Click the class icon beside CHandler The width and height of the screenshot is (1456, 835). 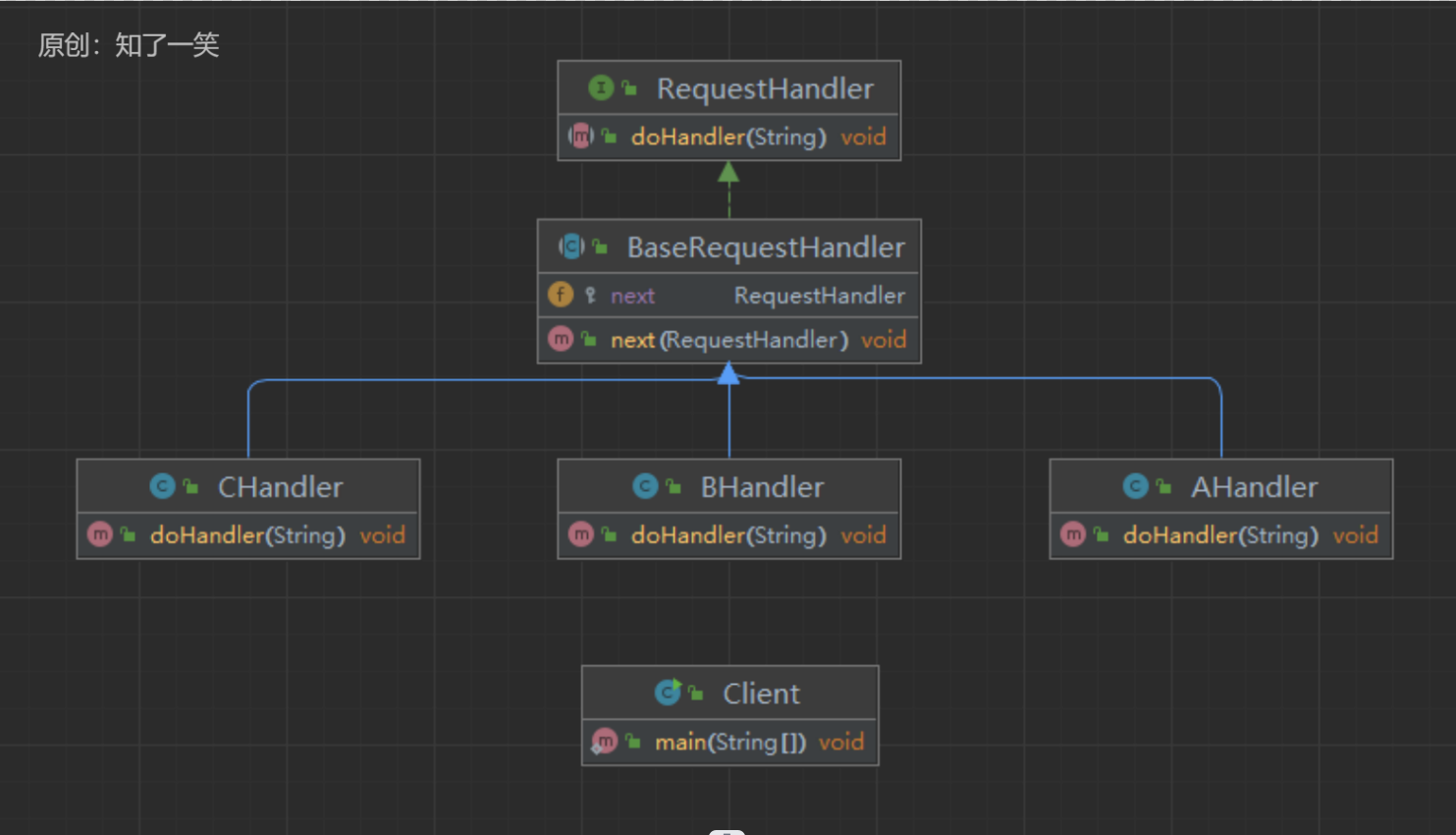point(163,486)
